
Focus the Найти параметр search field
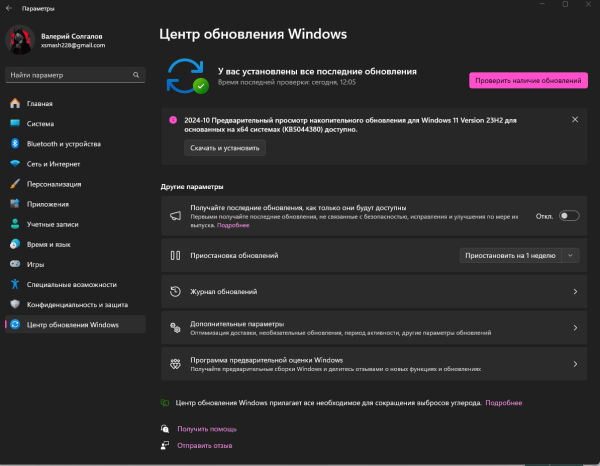(68, 75)
